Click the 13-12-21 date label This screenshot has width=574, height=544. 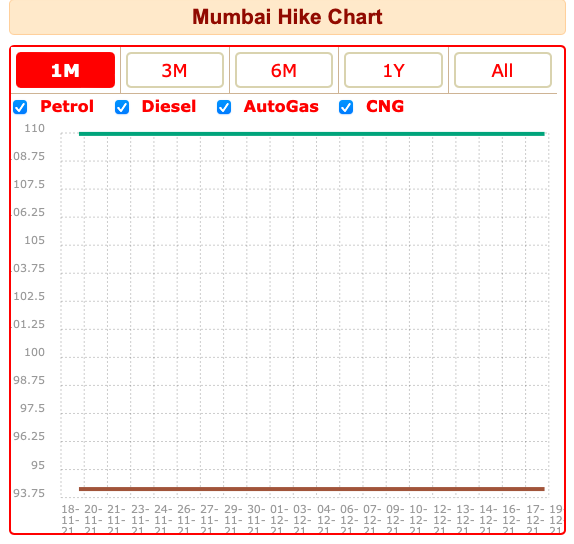tap(465, 520)
